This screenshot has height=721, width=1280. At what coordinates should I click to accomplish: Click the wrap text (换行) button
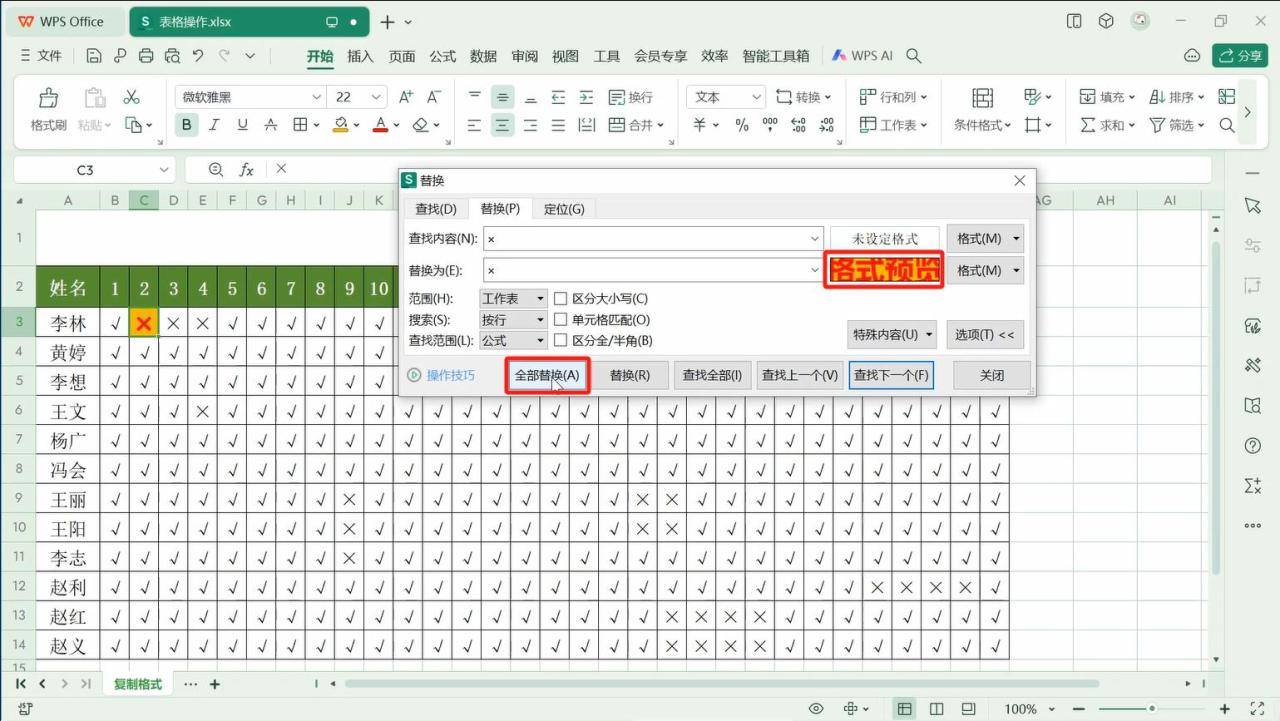[630, 97]
